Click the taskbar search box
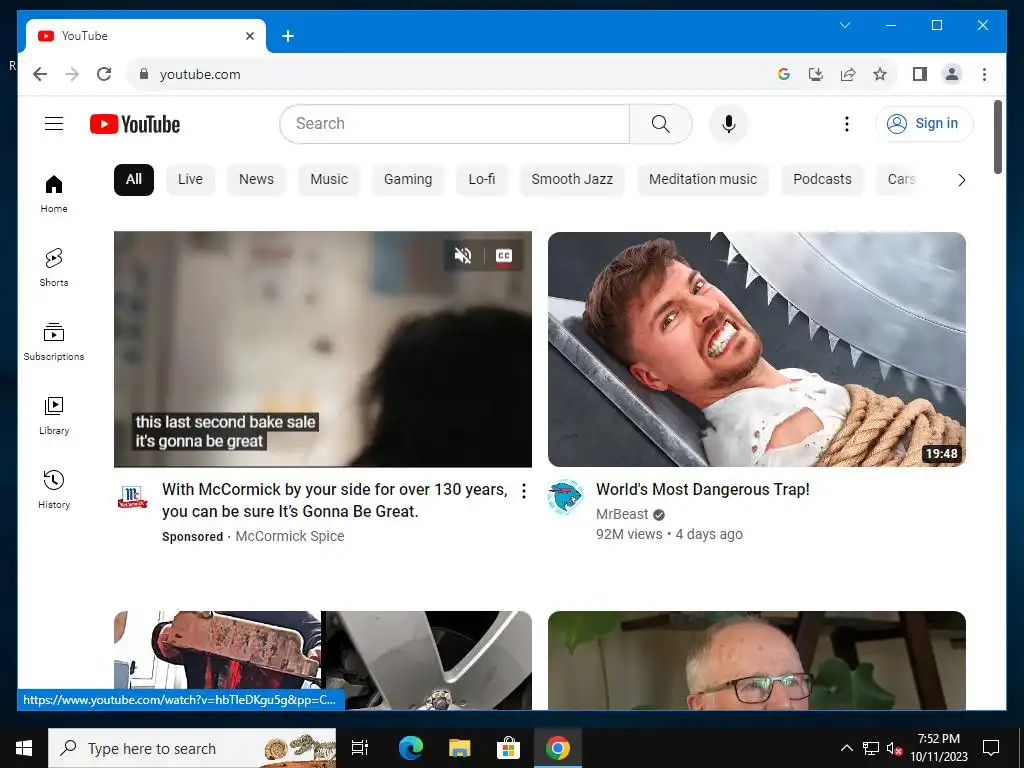1024x768 pixels. (192, 748)
